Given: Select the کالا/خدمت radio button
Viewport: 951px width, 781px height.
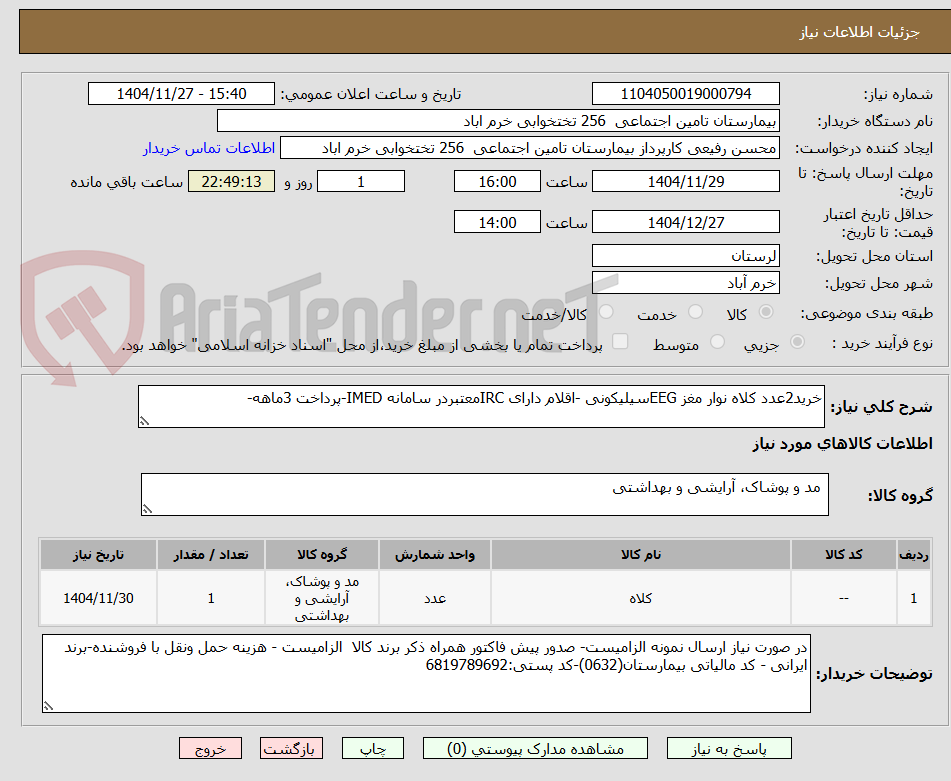Looking at the screenshot, I should pyautogui.click(x=606, y=312).
